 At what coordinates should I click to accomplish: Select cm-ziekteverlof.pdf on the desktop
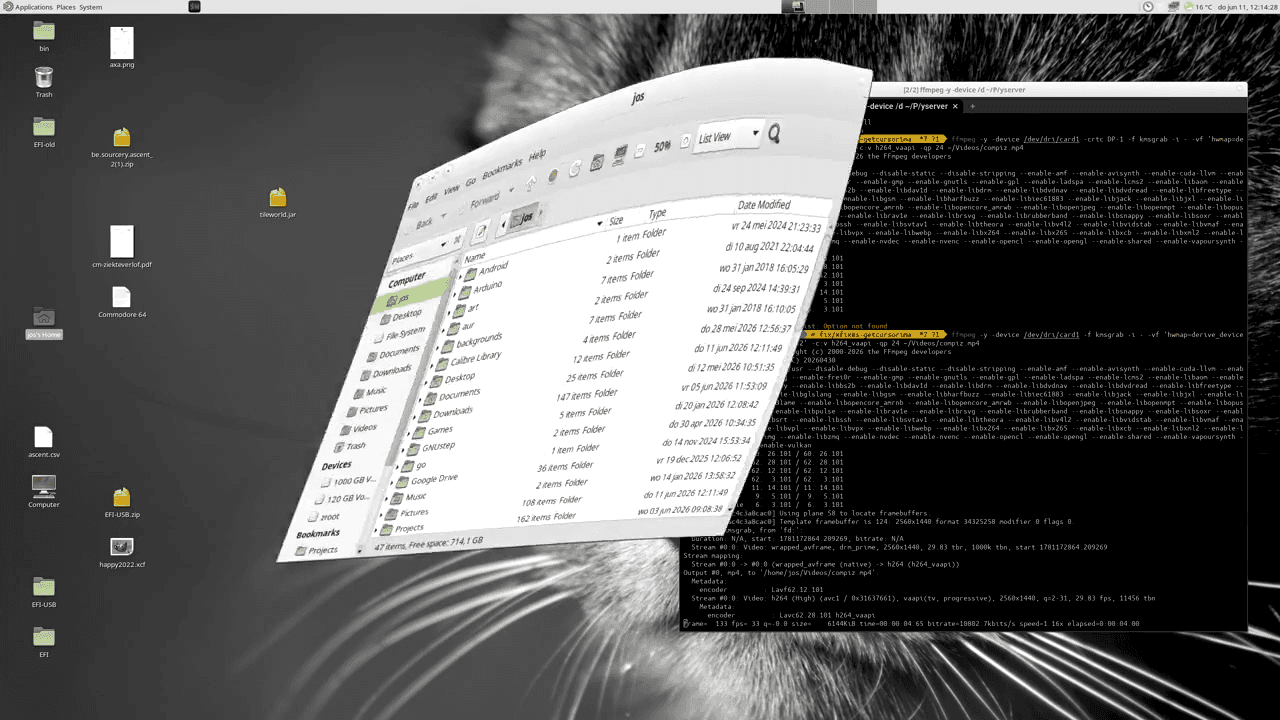[122, 247]
